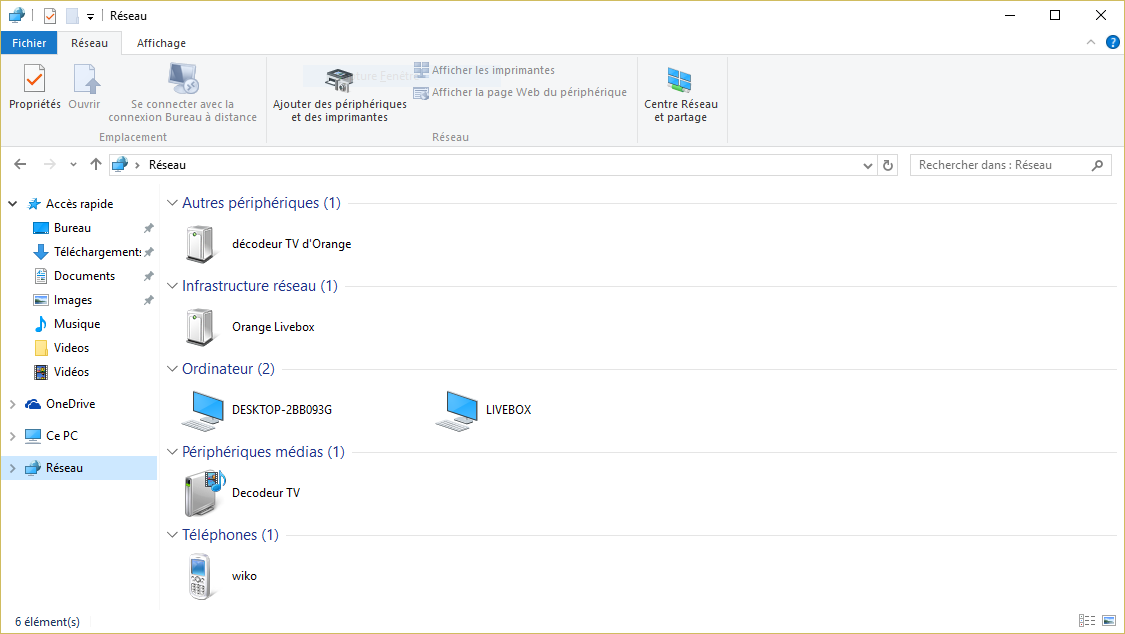The width and height of the screenshot is (1125, 634).
Task: Connect with Bureau à distance icon
Action: point(183,92)
